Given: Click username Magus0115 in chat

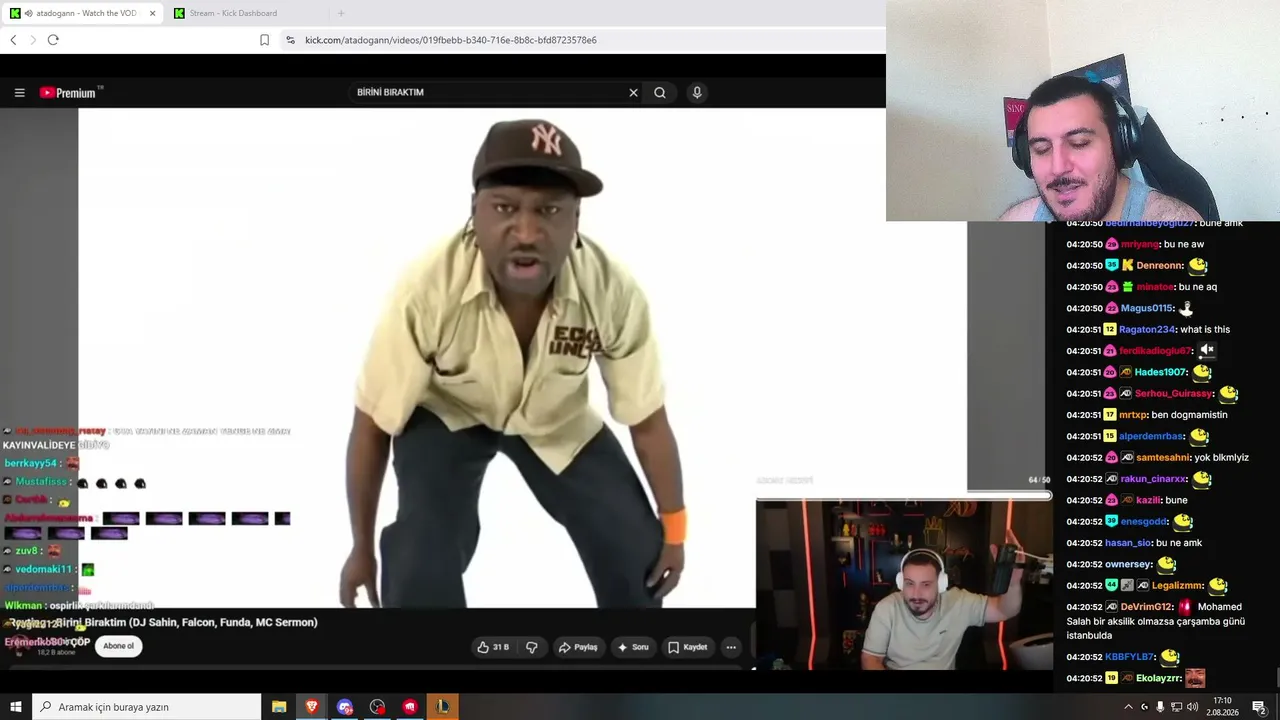Looking at the screenshot, I should (x=1146, y=308).
